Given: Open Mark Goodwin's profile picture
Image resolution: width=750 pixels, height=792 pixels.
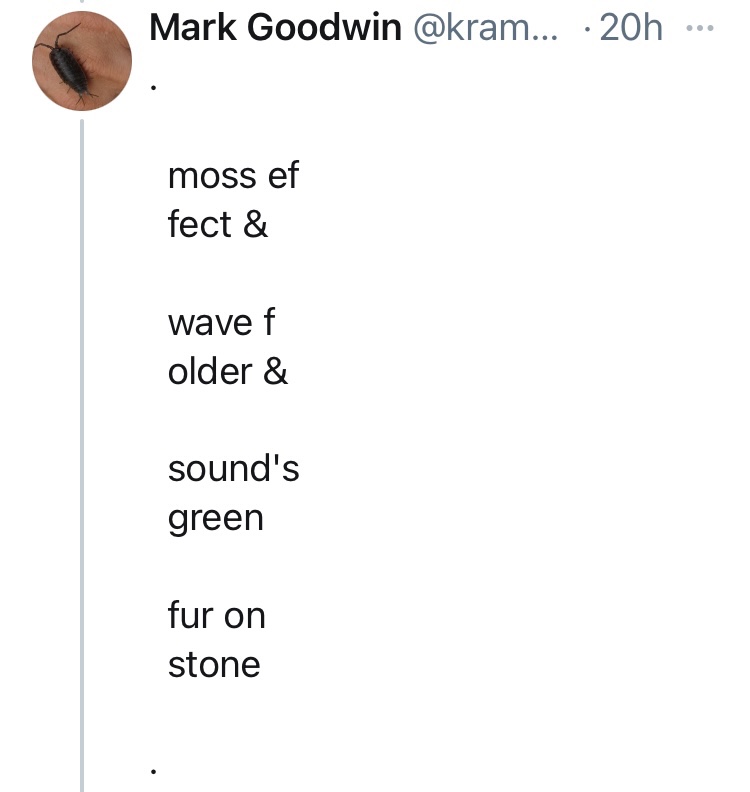Looking at the screenshot, I should [82, 61].
